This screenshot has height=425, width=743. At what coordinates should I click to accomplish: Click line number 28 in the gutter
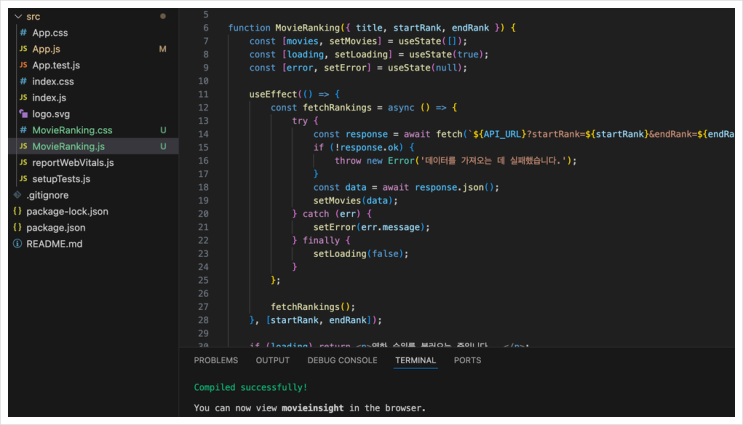203,320
